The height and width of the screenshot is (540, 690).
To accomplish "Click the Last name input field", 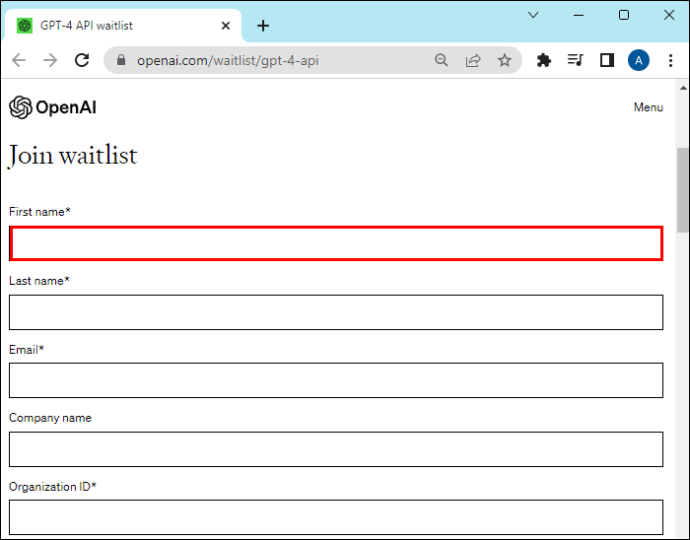I will [336, 312].
